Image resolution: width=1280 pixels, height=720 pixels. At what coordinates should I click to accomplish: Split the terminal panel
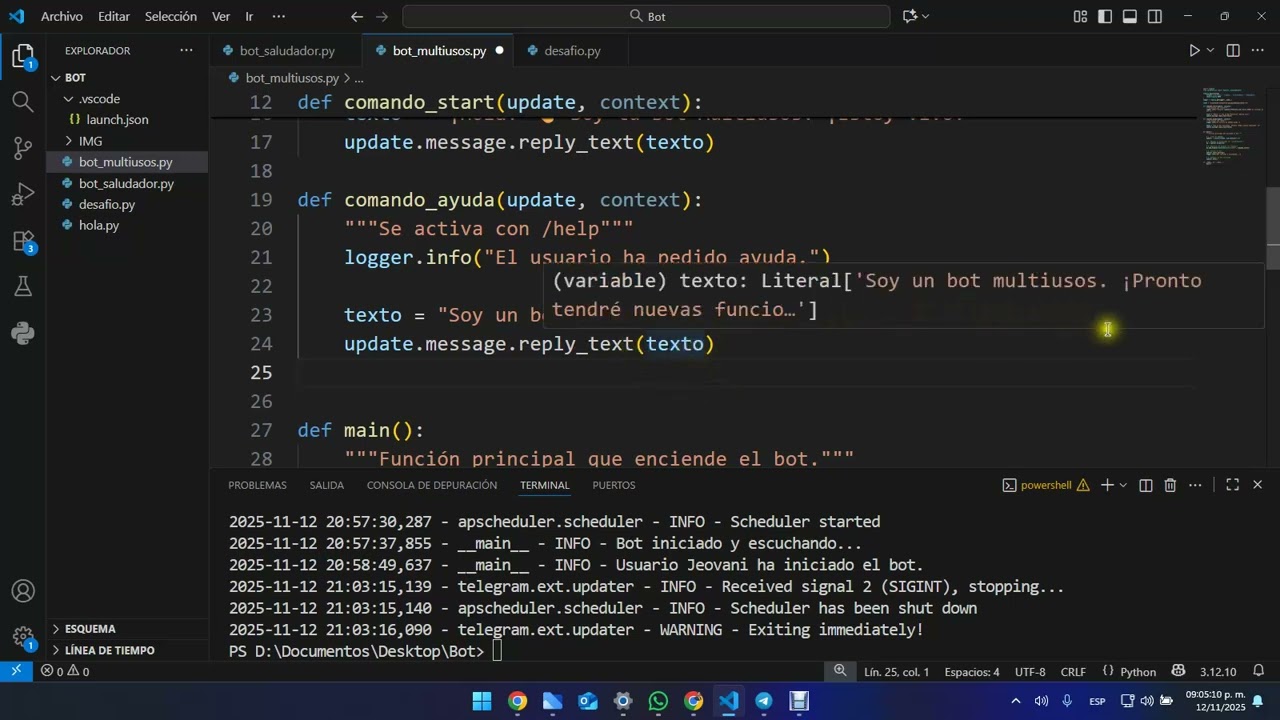[1146, 485]
